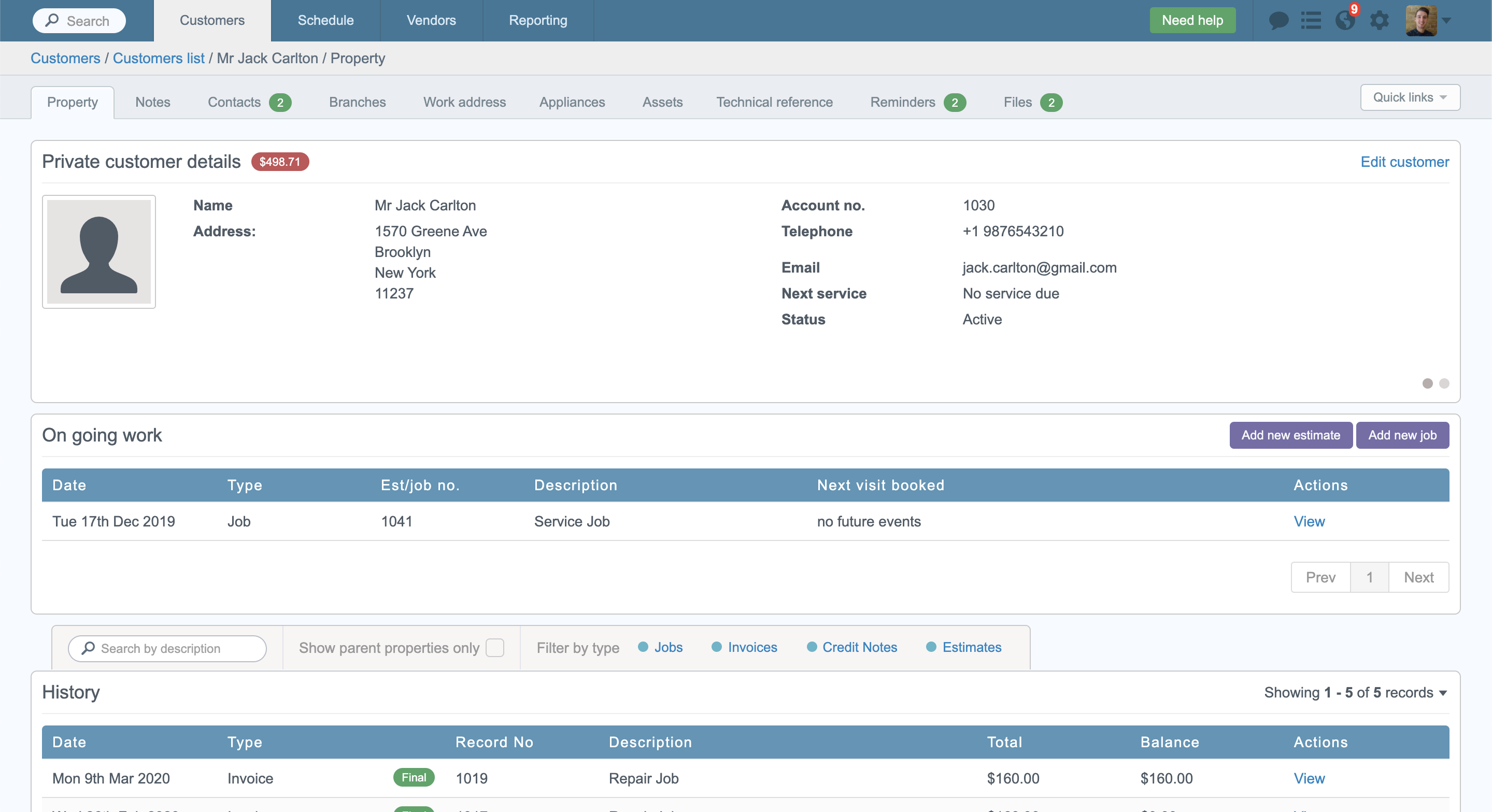Screen dimensions: 1492x812
Task: Open the settings gear icon
Action: click(x=1380, y=20)
